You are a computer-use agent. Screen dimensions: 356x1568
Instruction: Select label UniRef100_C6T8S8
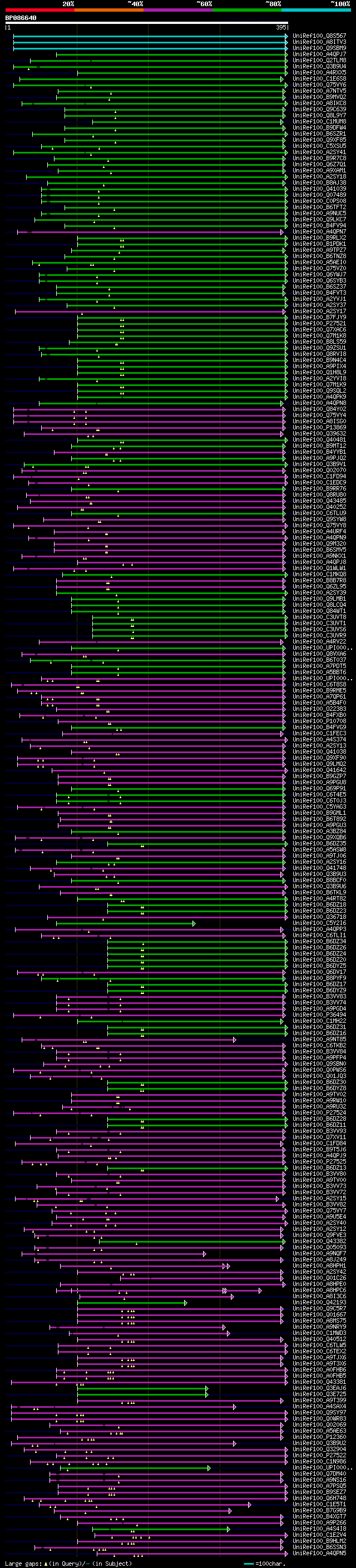(x=319, y=685)
